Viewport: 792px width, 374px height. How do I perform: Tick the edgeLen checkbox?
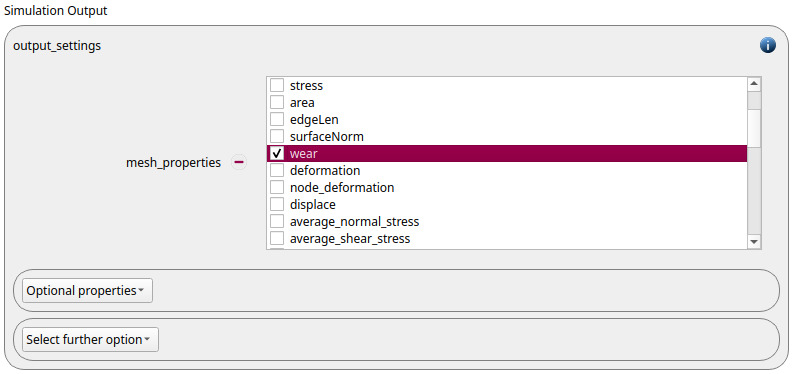pyautogui.click(x=277, y=119)
